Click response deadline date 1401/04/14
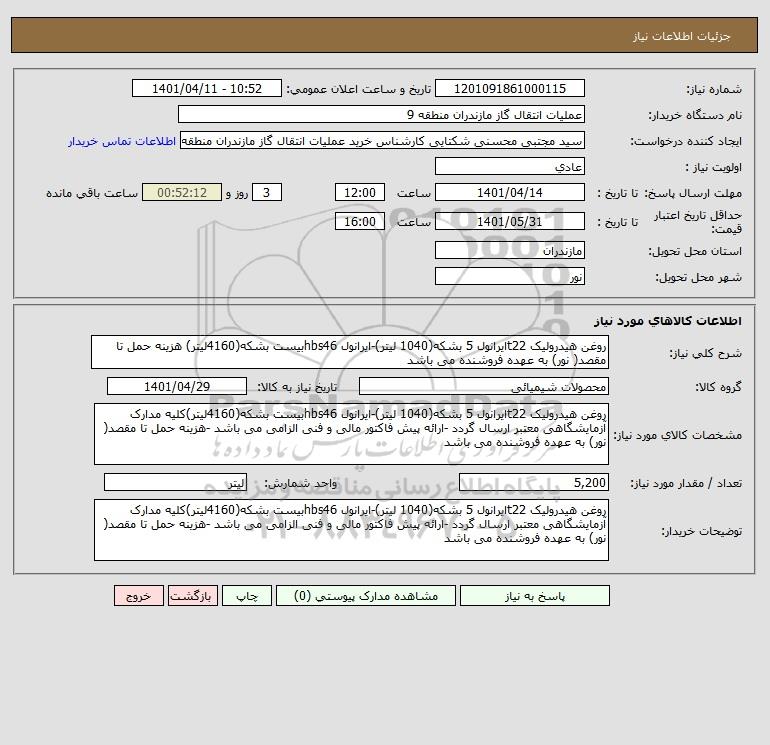Image resolution: width=770 pixels, height=745 pixels. [x=510, y=193]
